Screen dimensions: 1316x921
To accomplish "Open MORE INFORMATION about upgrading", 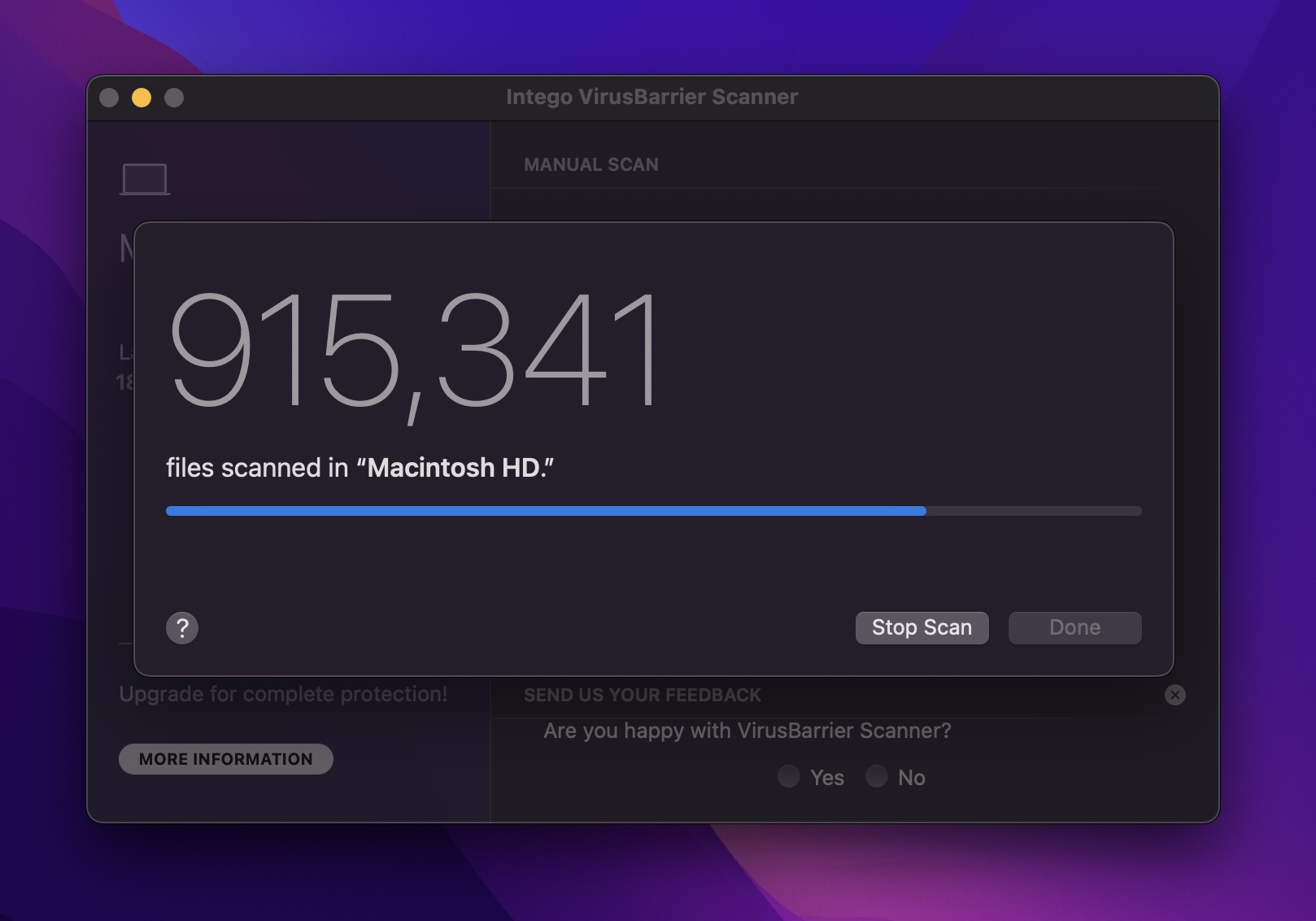I will [x=225, y=758].
